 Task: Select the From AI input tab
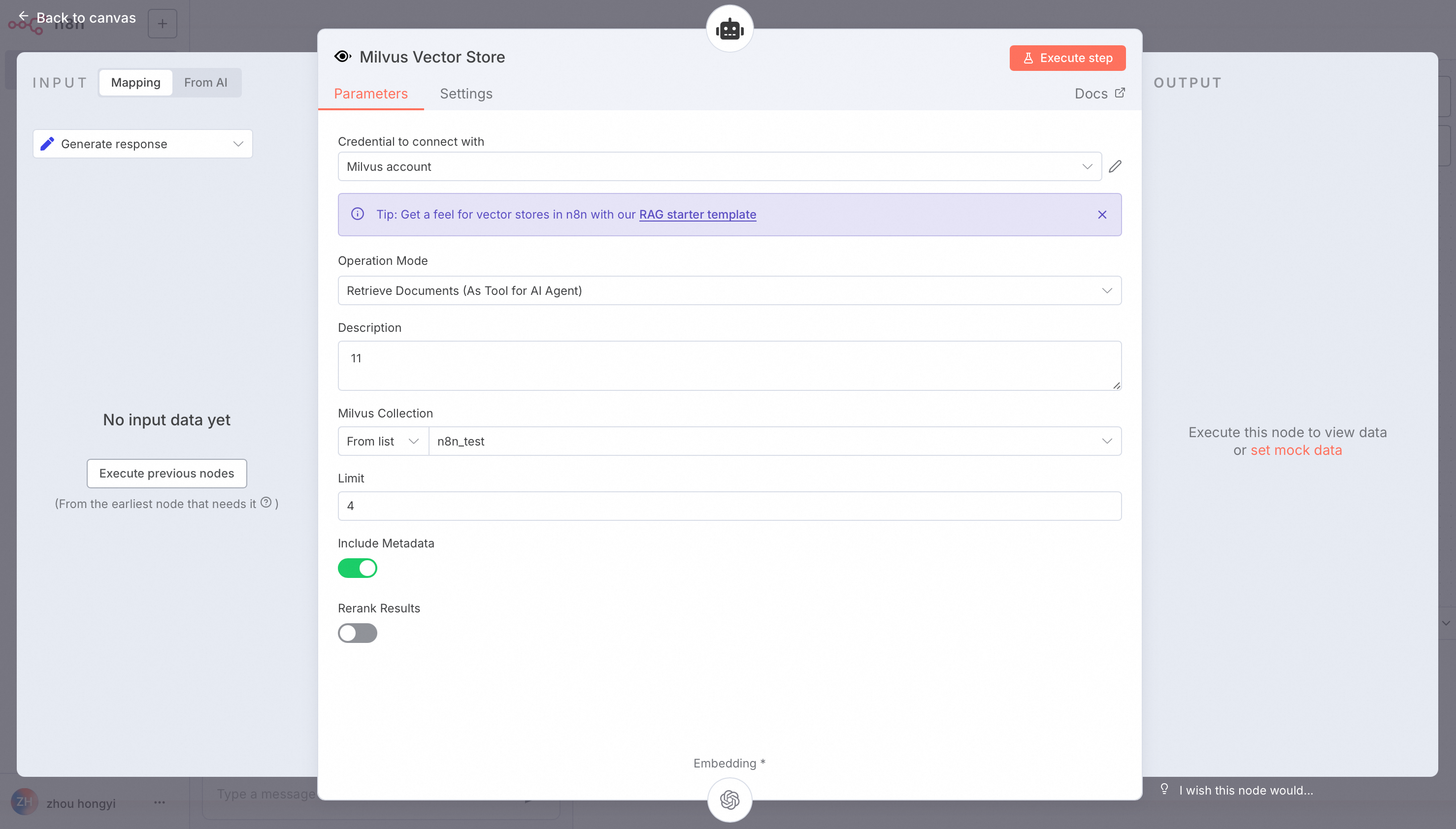205,83
